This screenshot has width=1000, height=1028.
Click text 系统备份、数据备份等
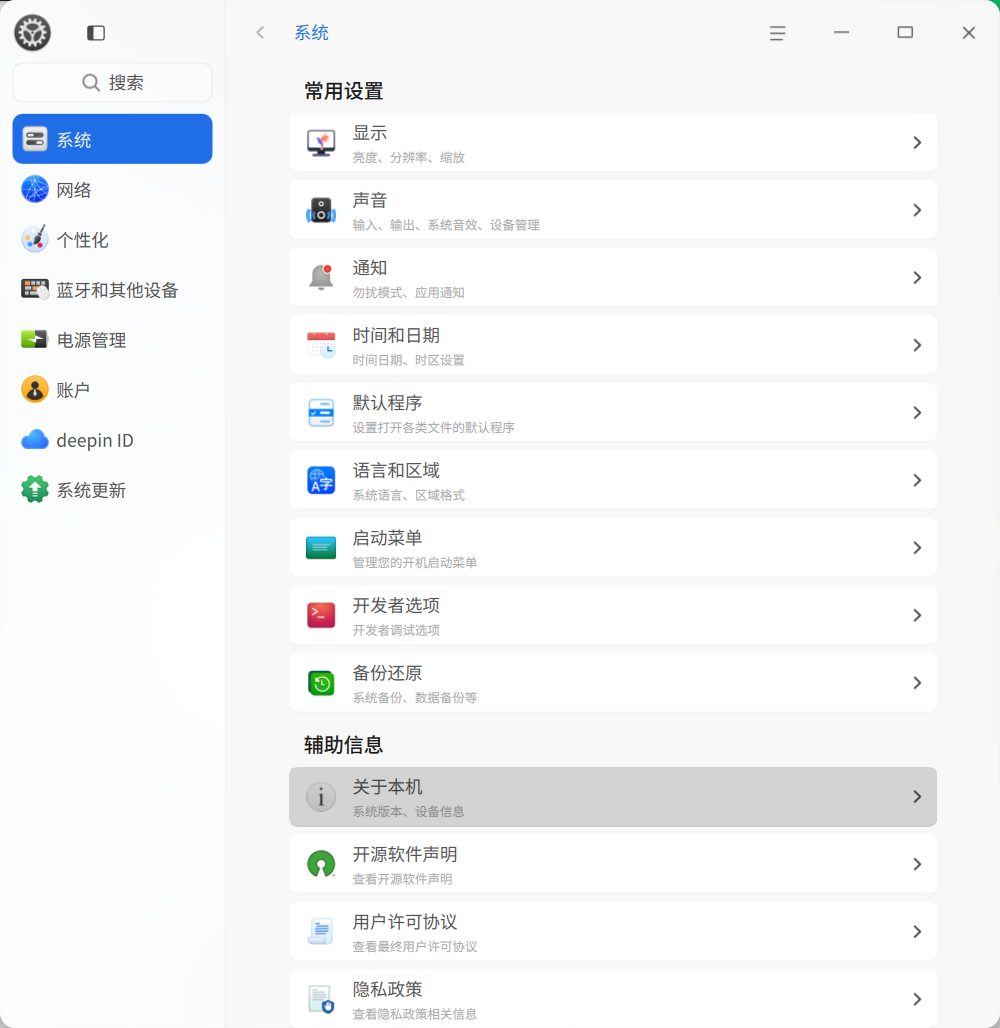(414, 698)
